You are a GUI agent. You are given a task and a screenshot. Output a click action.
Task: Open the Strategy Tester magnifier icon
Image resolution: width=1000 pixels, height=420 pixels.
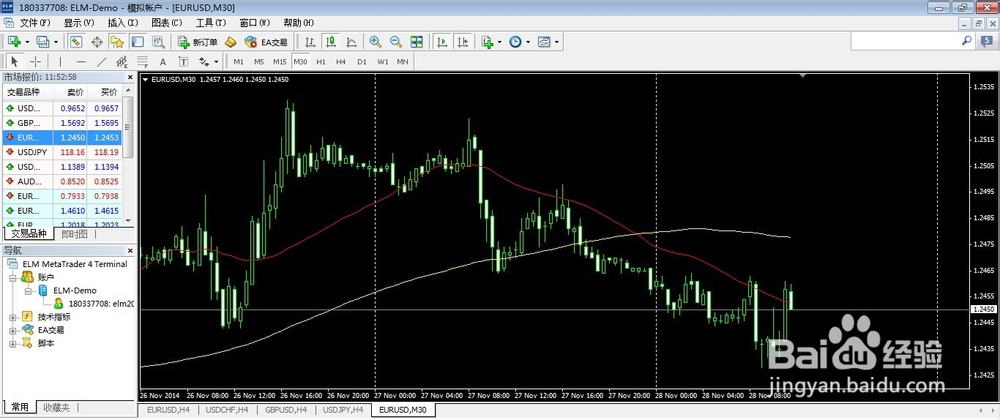click(x=158, y=42)
